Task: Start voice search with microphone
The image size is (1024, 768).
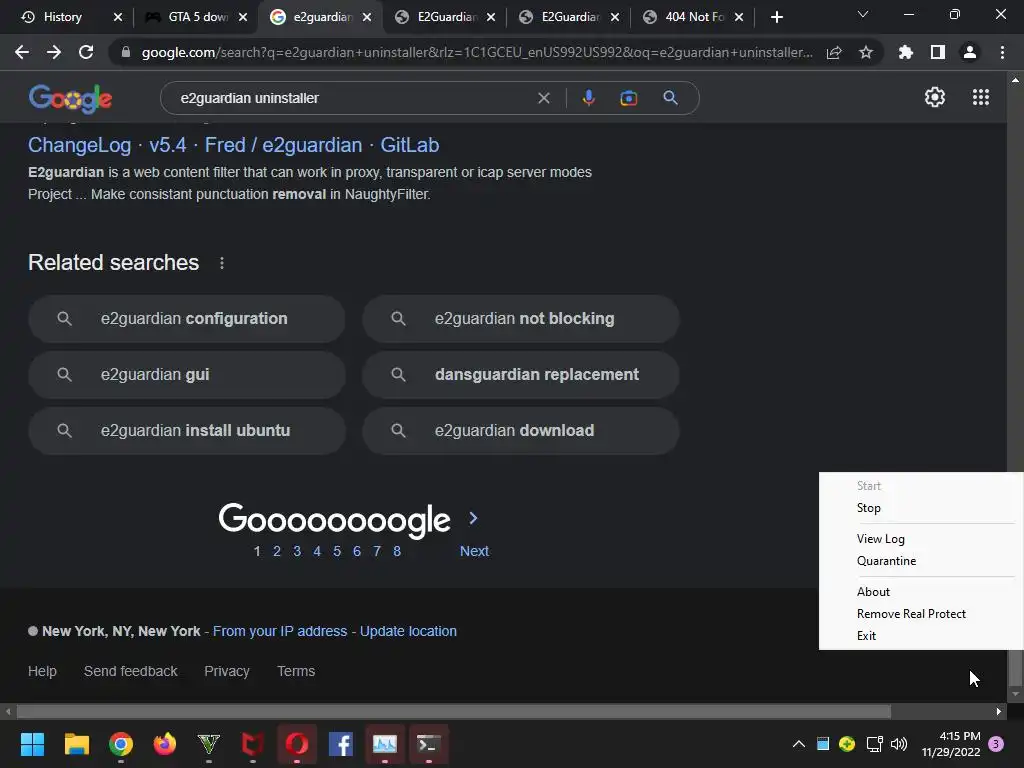Action: [588, 98]
